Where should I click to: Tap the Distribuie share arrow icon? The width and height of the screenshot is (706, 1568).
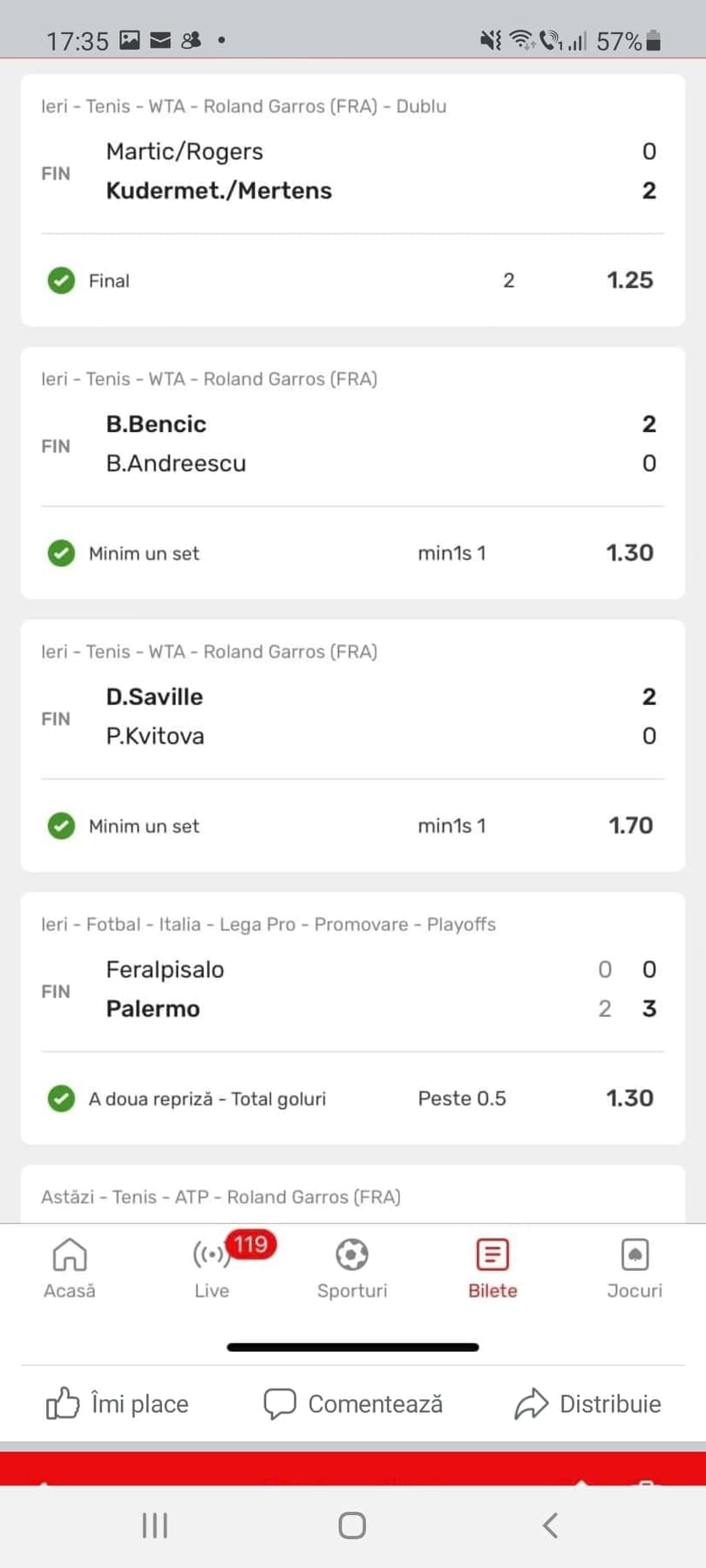[x=531, y=1403]
